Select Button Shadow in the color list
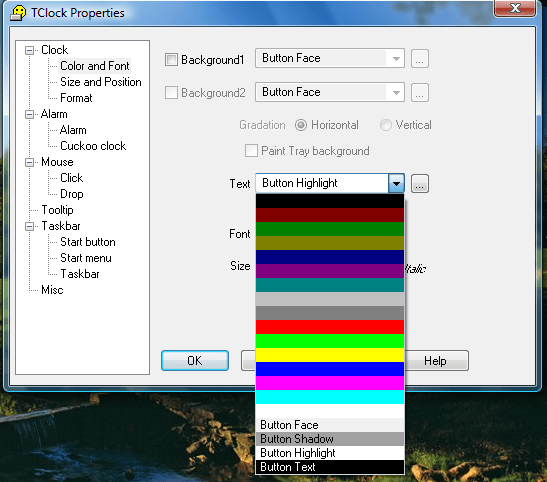547x482 pixels. tap(330, 439)
